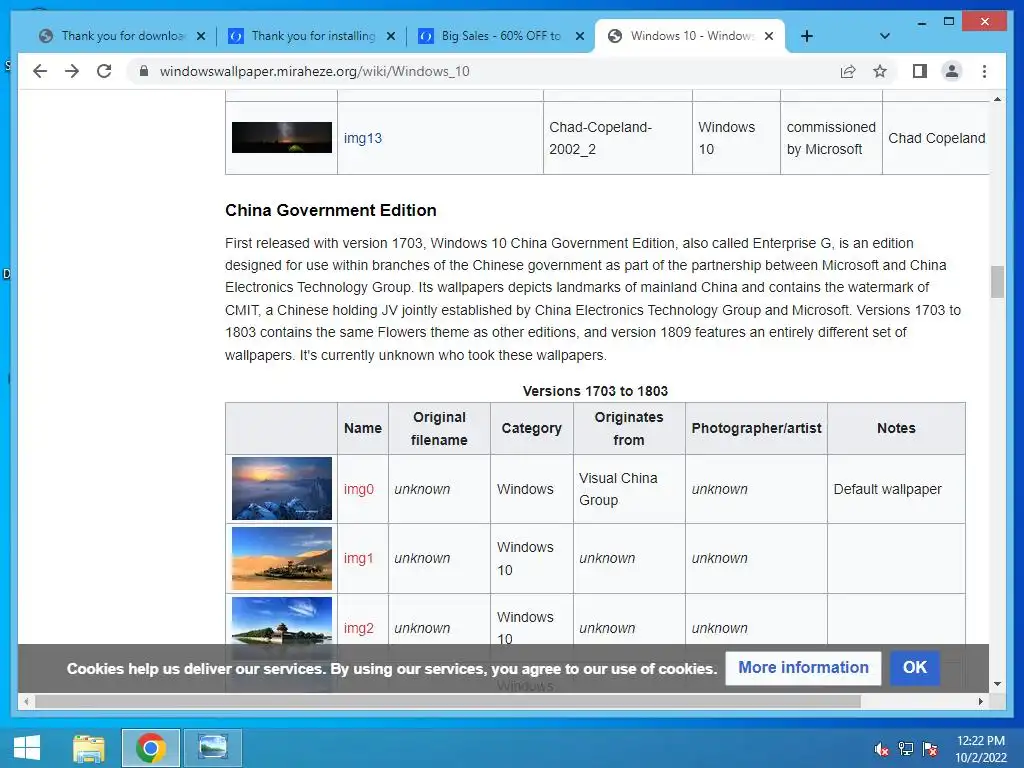Click the Chrome taskbar icon
1024x768 pixels.
(151, 748)
